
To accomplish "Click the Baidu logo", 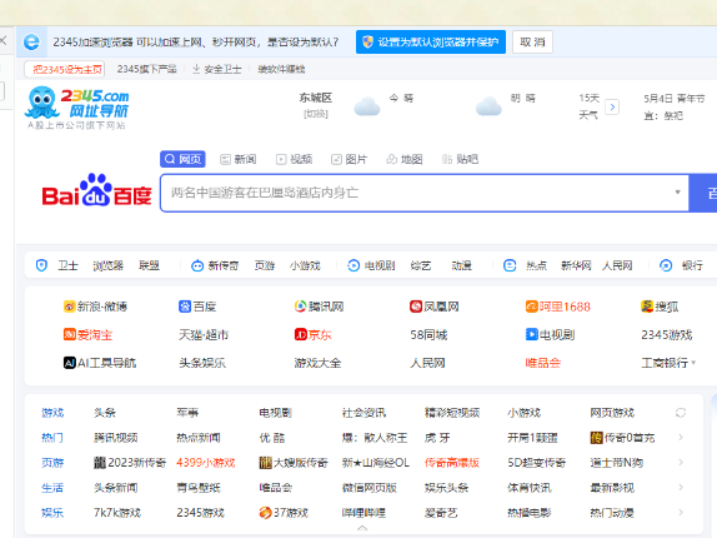I will pyautogui.click(x=96, y=191).
